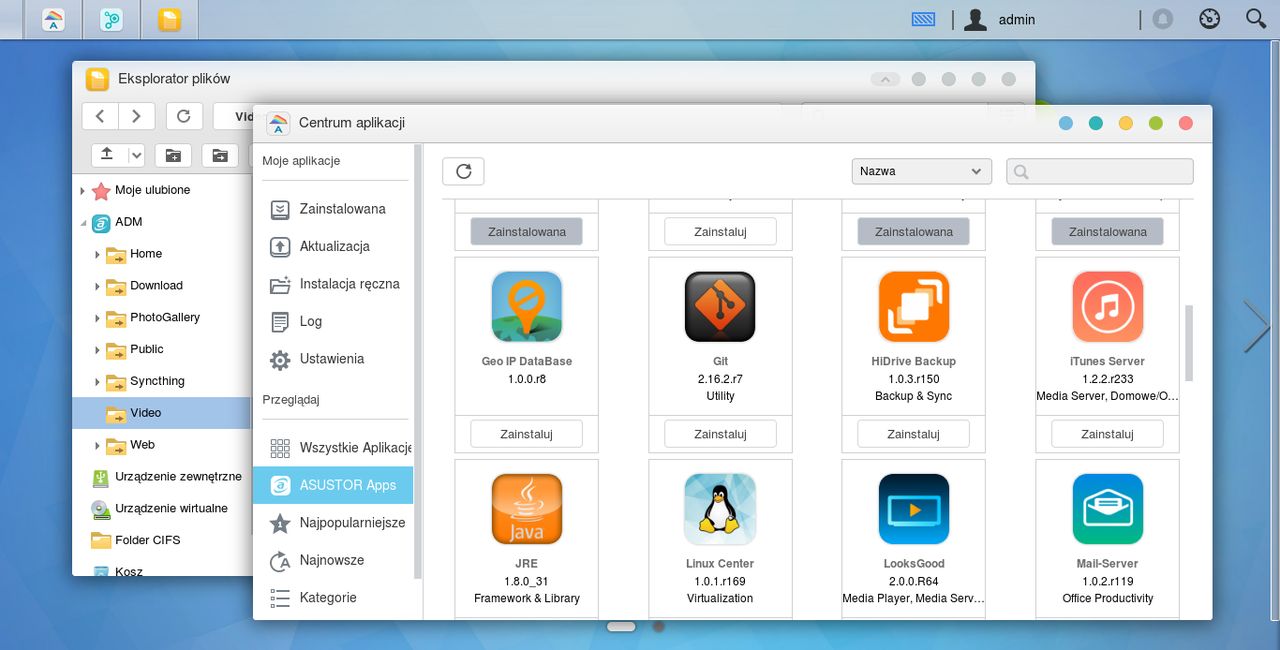Open Kategorie list
1280x650 pixels.
pos(333,598)
